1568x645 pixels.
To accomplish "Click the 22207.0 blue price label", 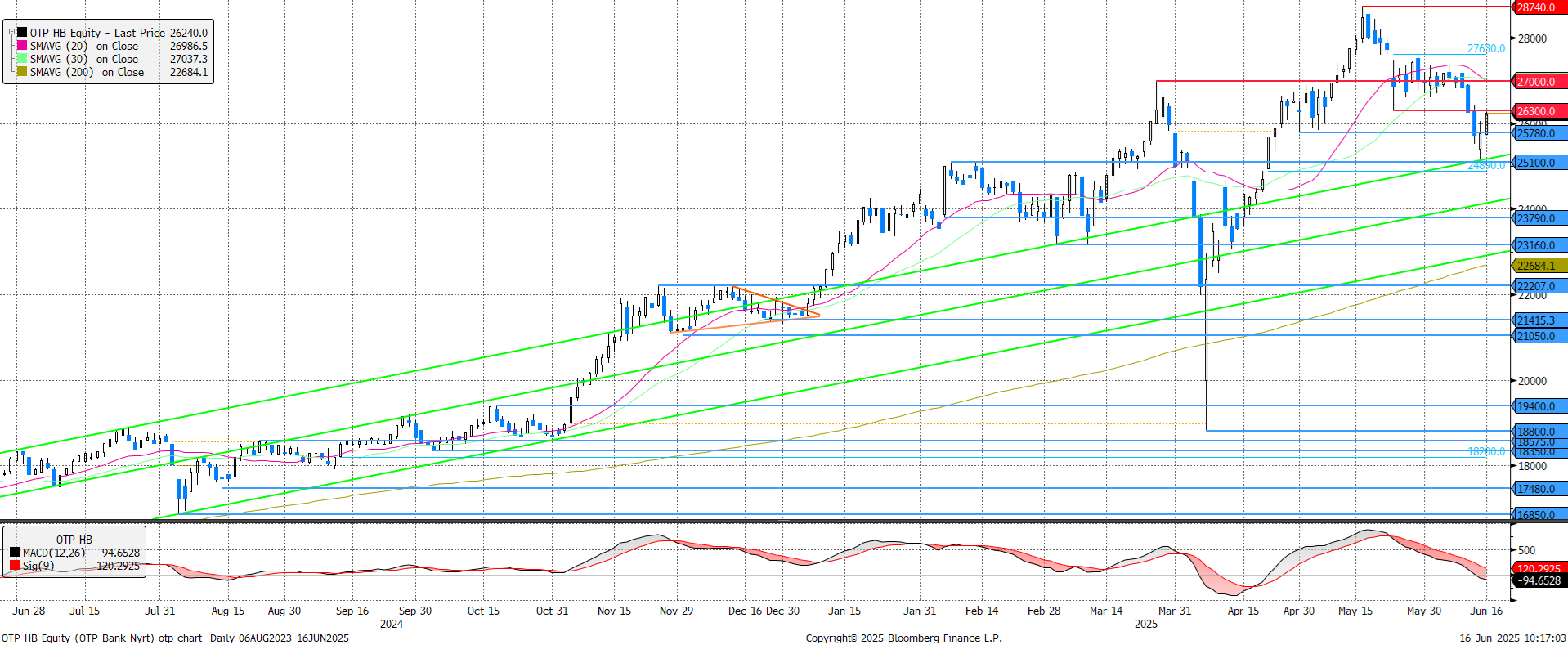I will pos(1539,286).
